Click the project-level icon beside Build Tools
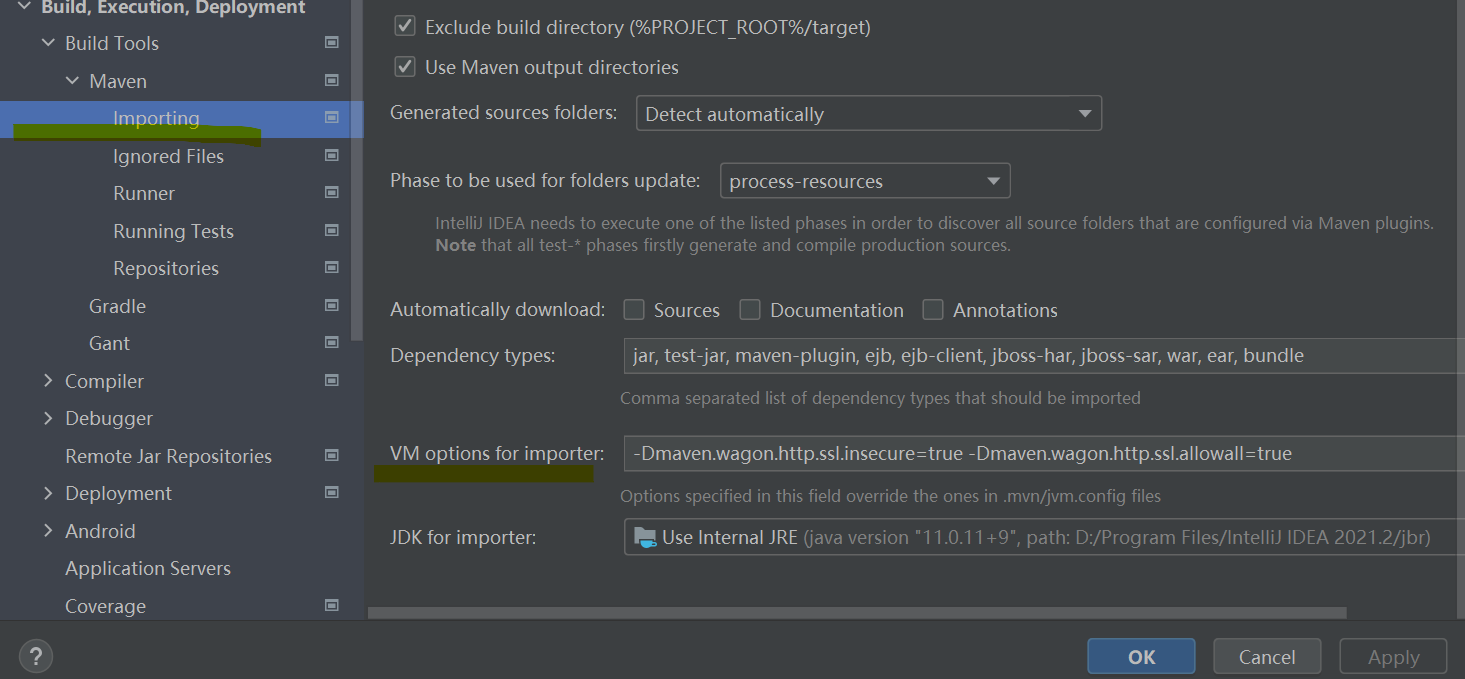The image size is (1465, 679). click(332, 43)
